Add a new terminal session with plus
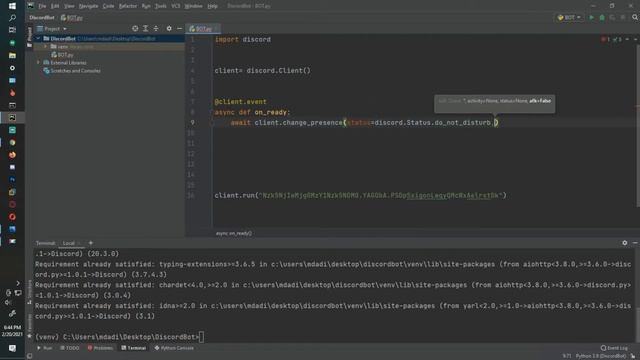This screenshot has width=640, height=360. coord(91,243)
